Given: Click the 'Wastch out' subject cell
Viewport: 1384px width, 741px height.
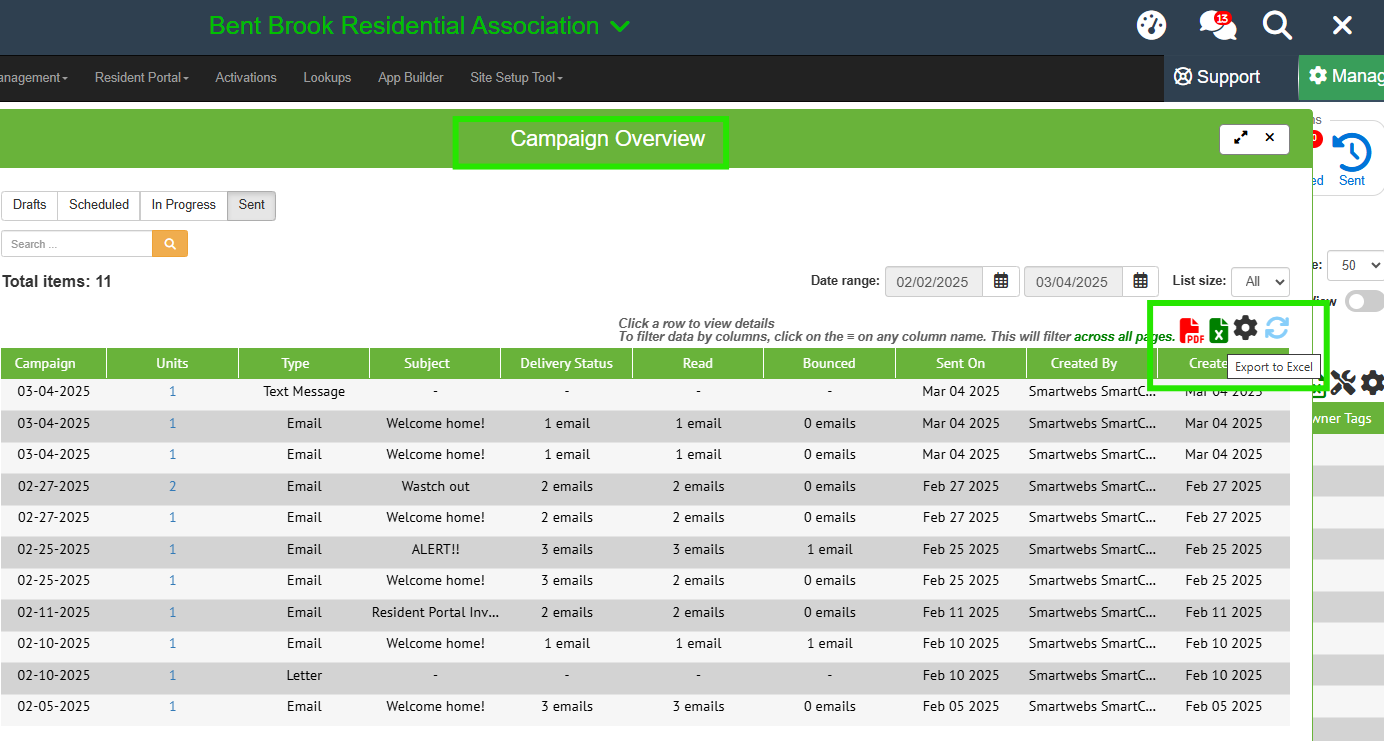Looking at the screenshot, I should coord(435,486).
